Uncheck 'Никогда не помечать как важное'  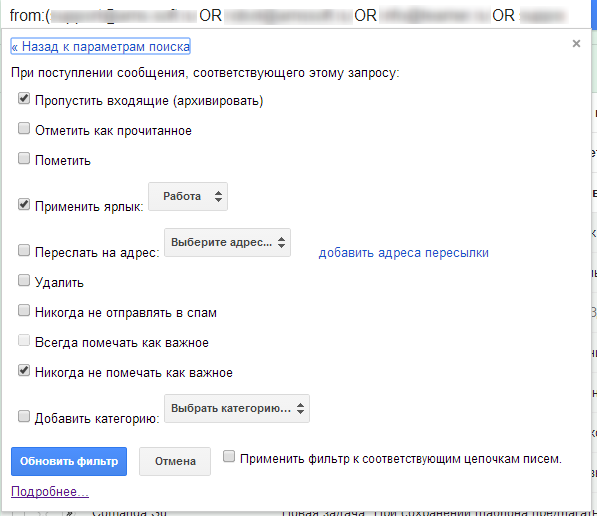coord(24,371)
